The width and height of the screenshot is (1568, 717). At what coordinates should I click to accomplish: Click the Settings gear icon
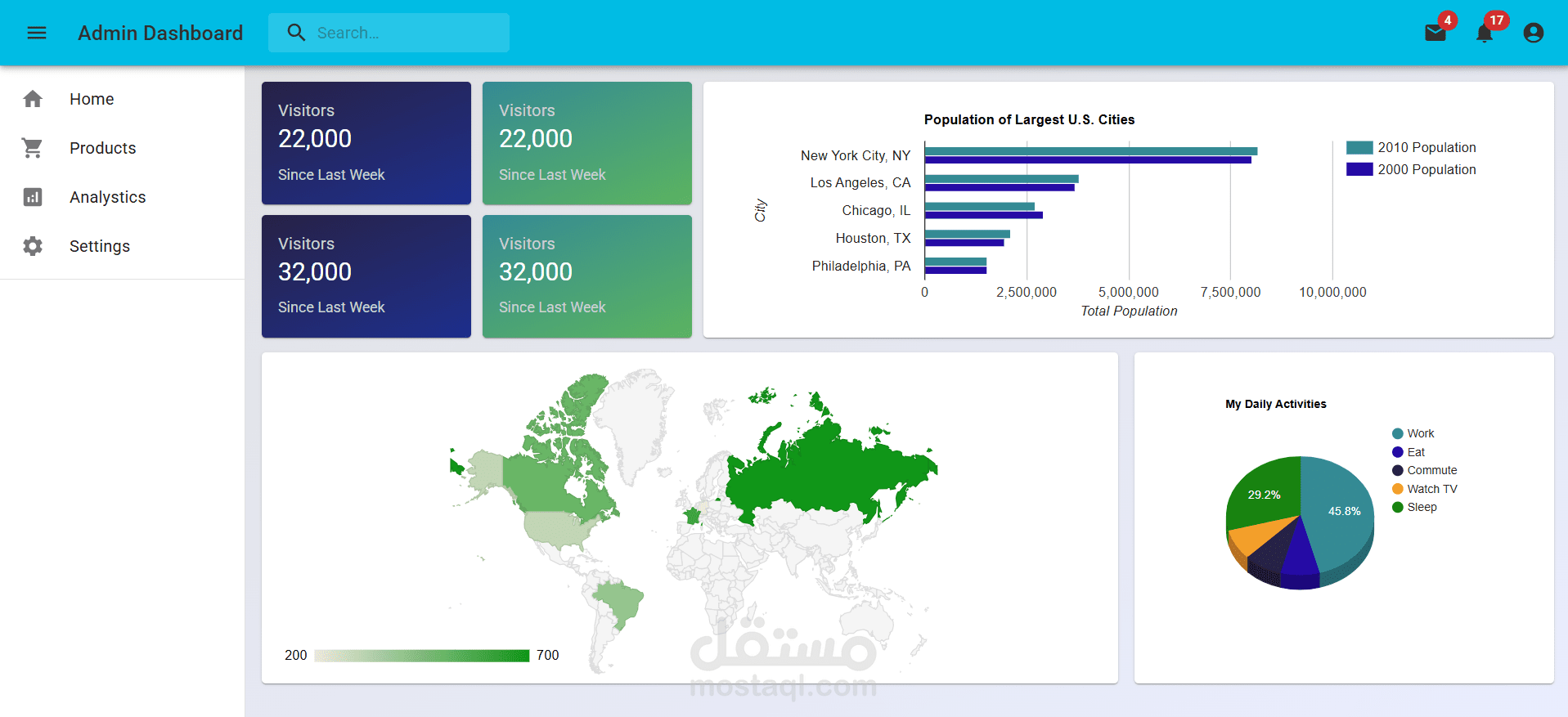point(33,246)
